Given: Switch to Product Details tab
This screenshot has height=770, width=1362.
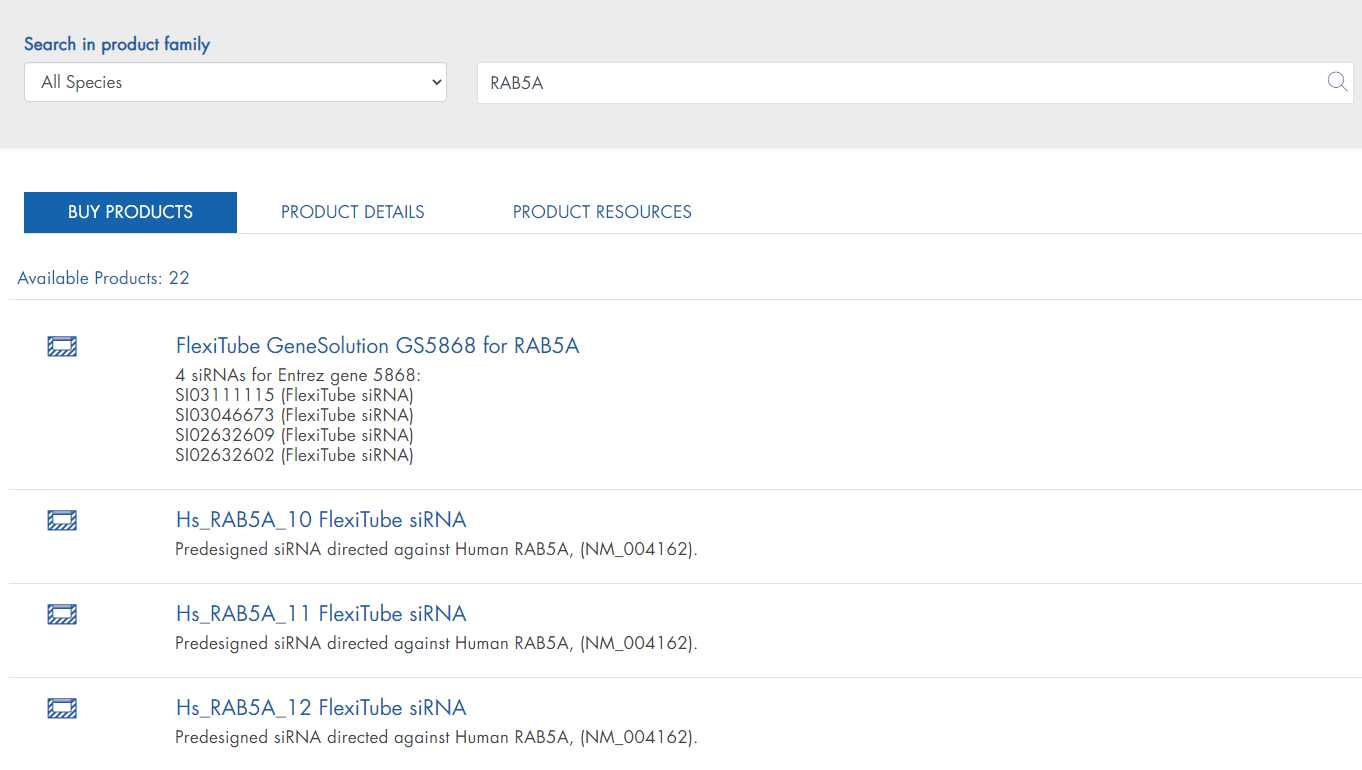Looking at the screenshot, I should (x=353, y=212).
